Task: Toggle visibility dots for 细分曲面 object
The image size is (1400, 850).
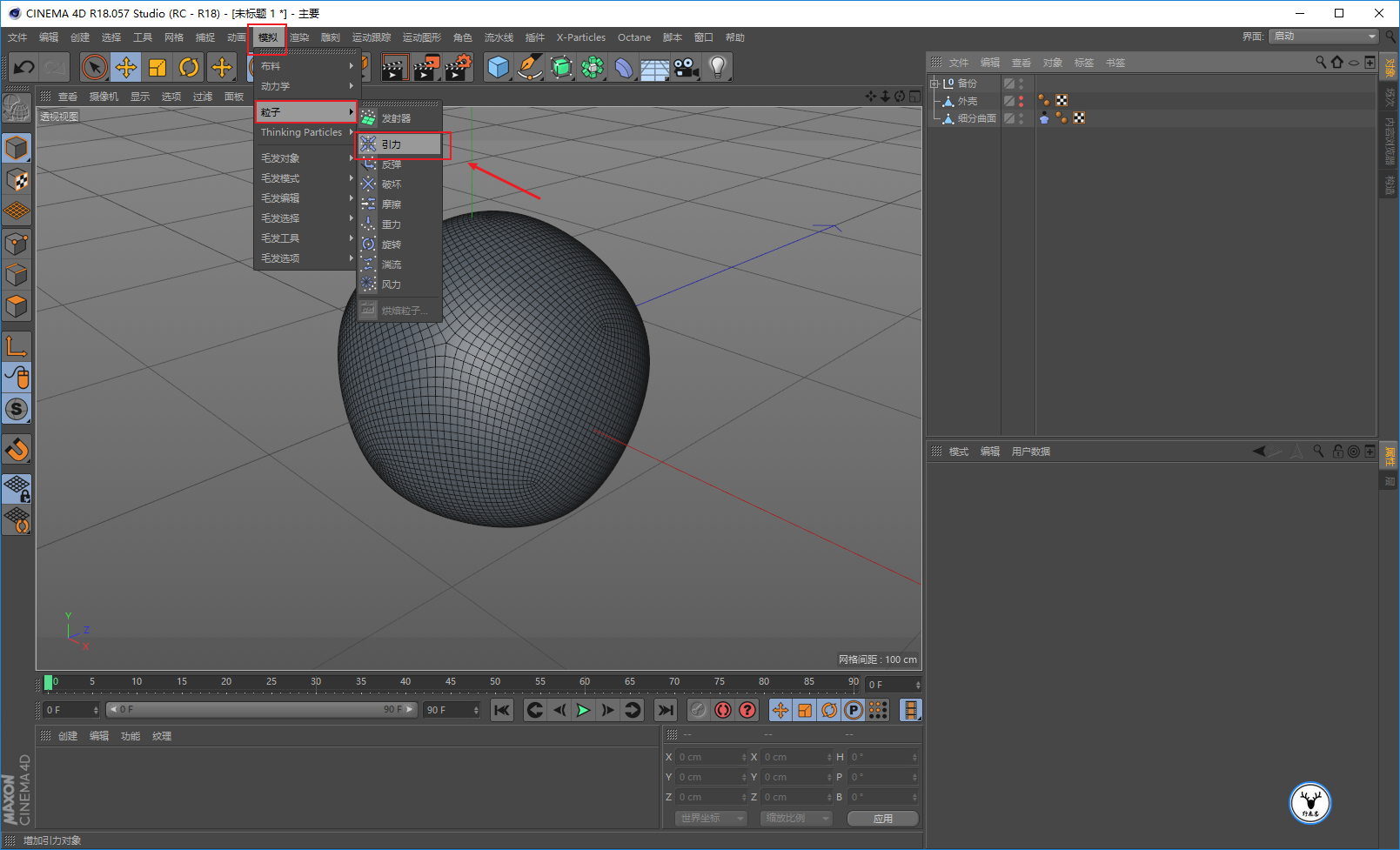Action: (x=1022, y=118)
